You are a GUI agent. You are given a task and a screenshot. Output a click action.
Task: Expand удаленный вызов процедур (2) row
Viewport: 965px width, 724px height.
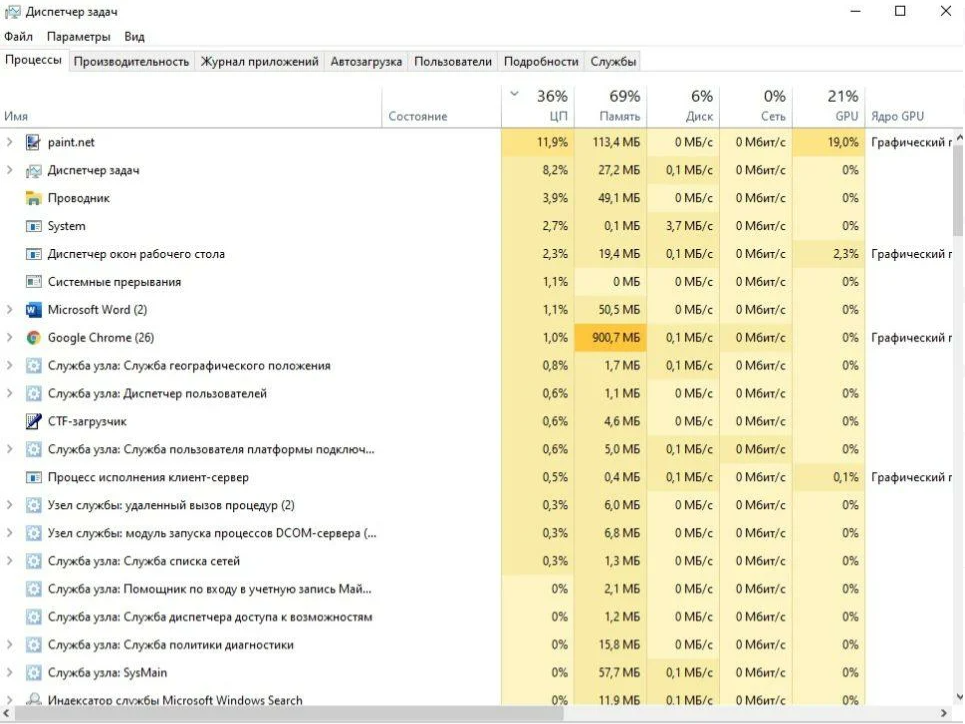[x=9, y=505]
